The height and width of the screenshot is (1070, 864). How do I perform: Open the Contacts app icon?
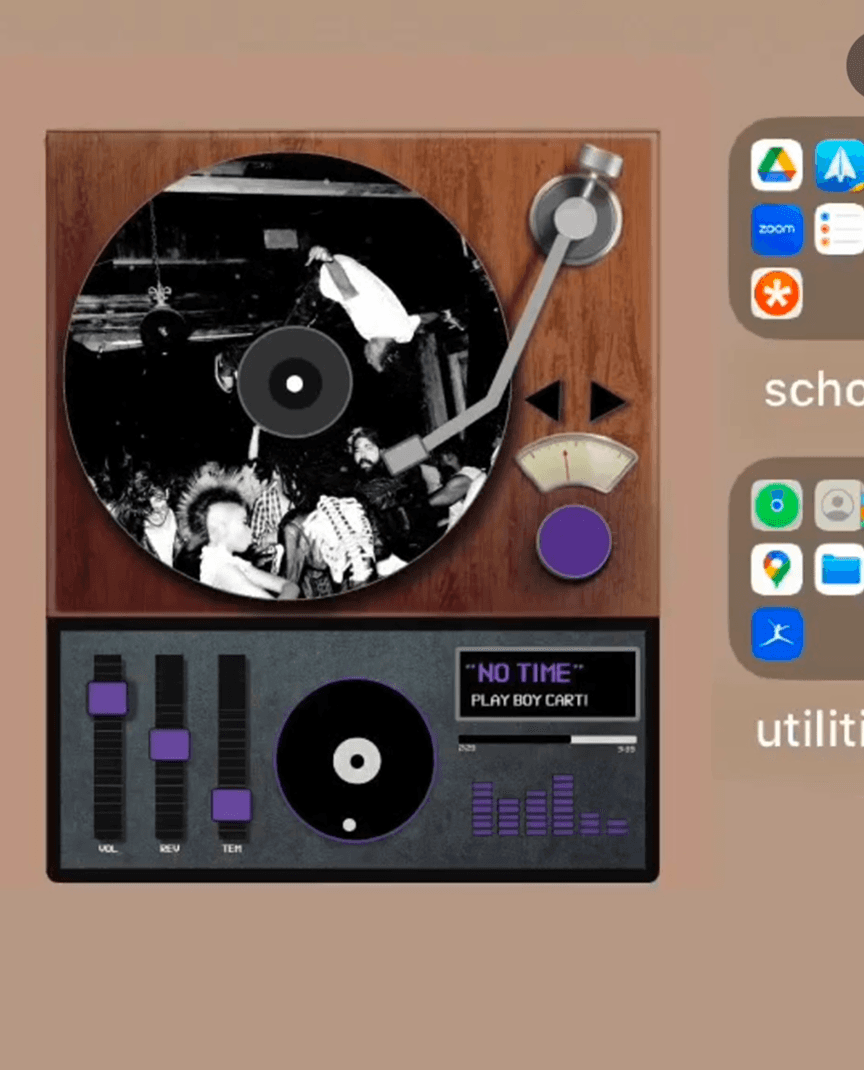coord(839,505)
